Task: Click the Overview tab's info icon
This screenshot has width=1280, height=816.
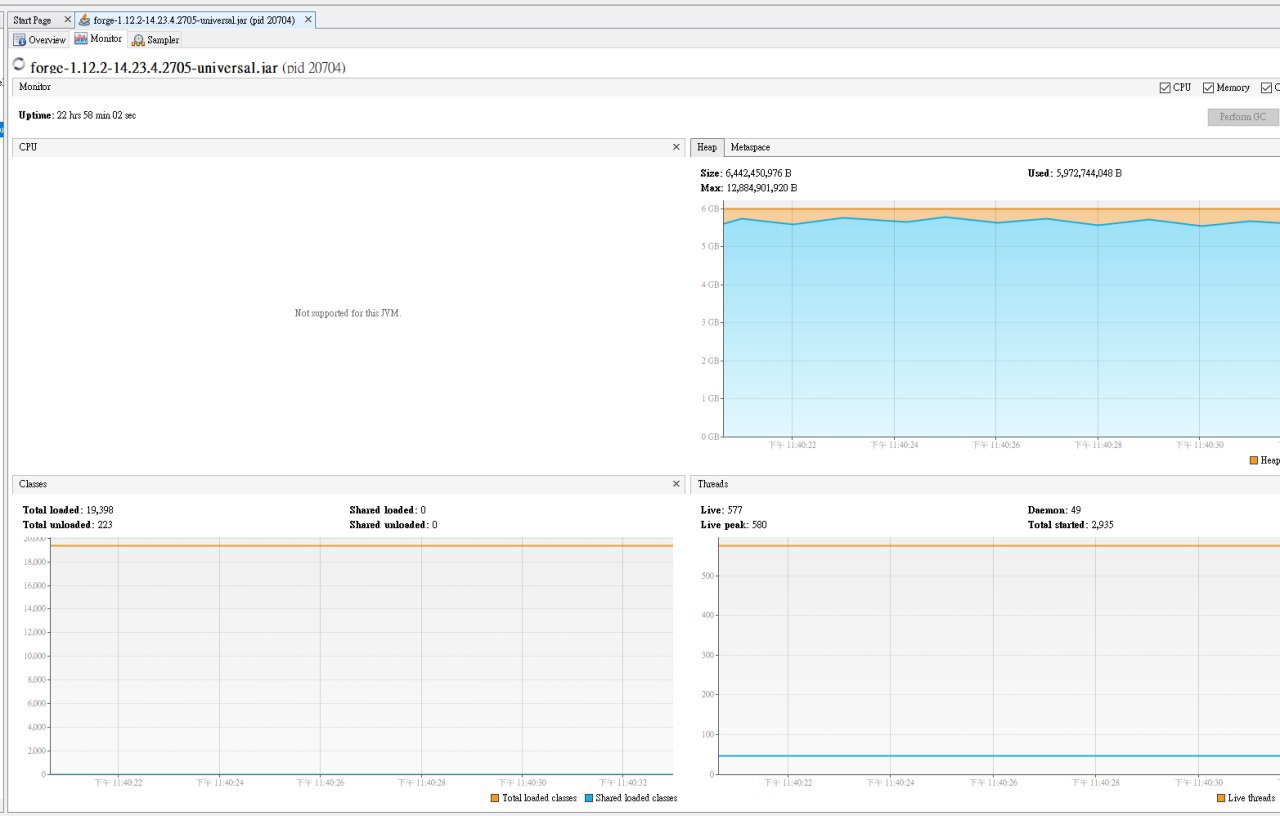Action: click(x=20, y=40)
